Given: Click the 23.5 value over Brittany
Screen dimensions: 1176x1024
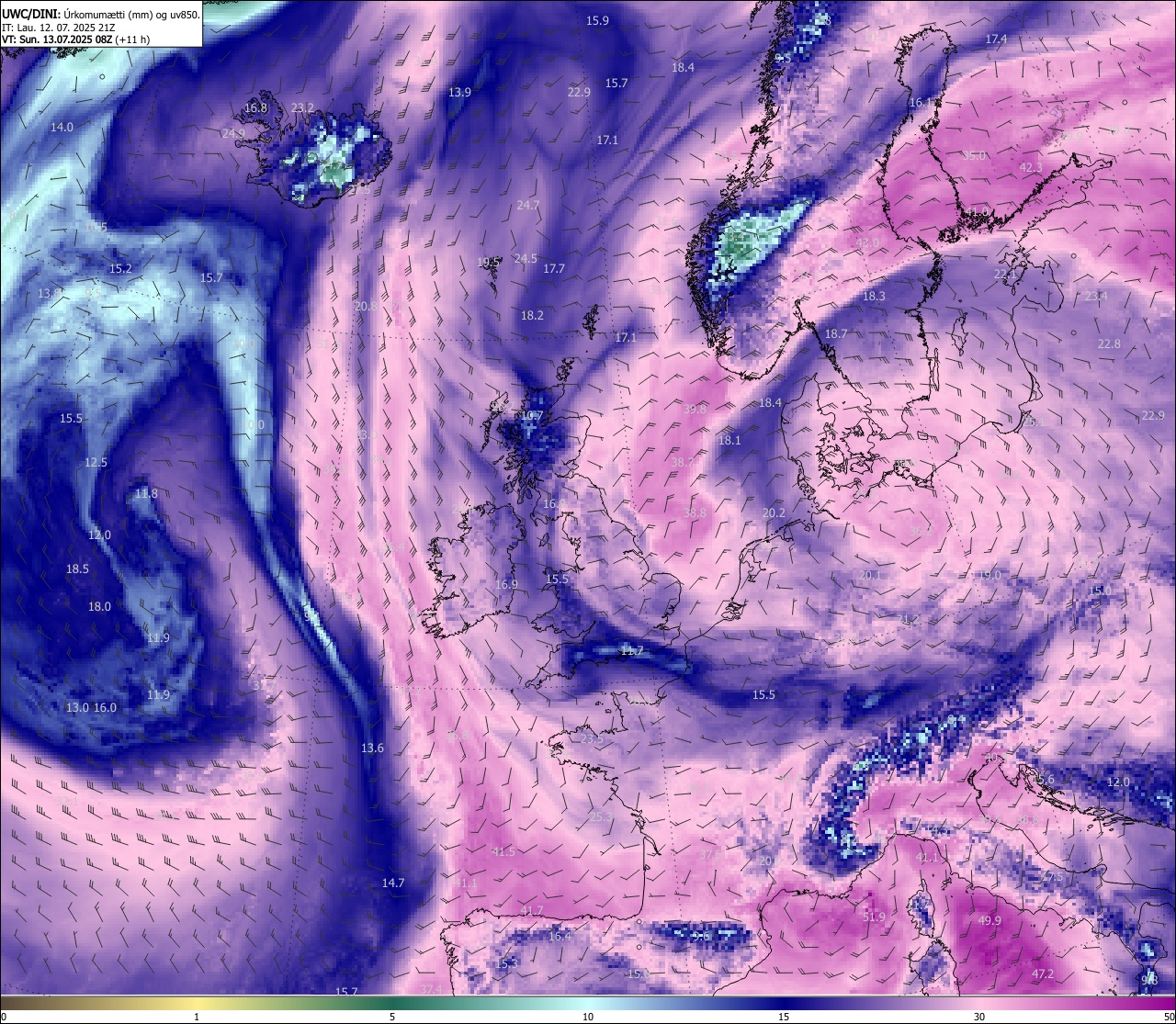Looking at the screenshot, I should coord(593,739).
